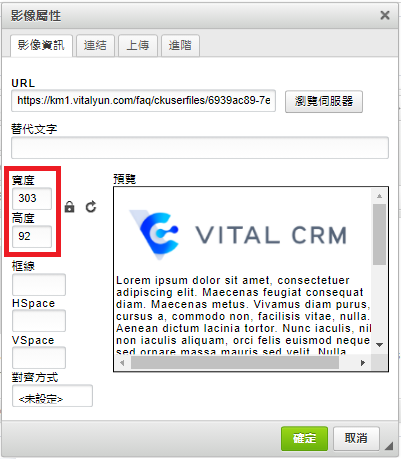Open the 對齊方式 dropdown
The height and width of the screenshot is (459, 401).
pyautogui.click(x=52, y=396)
